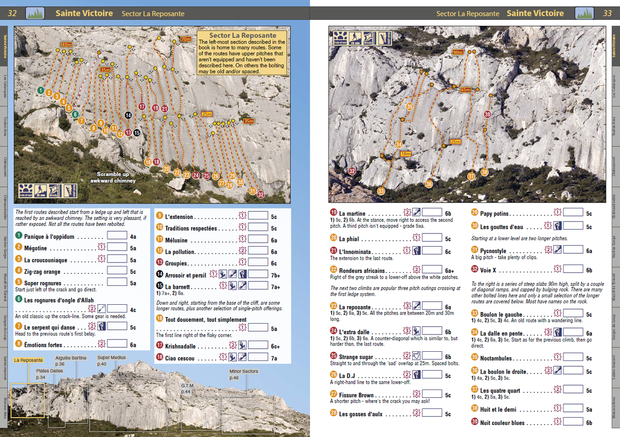
Task: Click the Sainte Victoire title on page 33 header
Action: click(x=535, y=13)
